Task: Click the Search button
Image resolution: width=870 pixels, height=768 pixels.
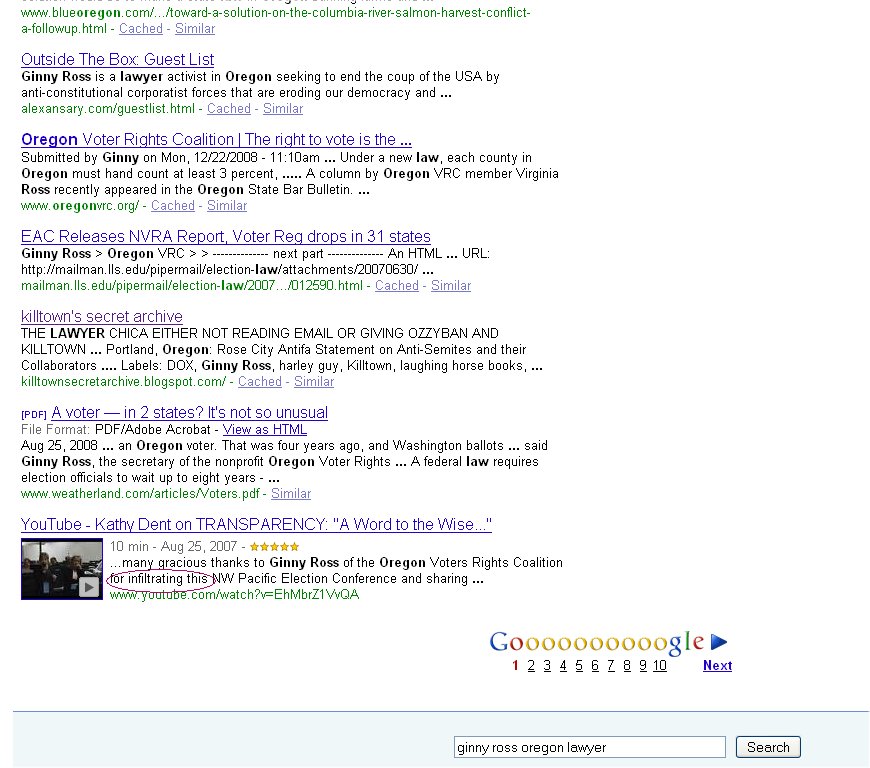Action: coord(768,747)
